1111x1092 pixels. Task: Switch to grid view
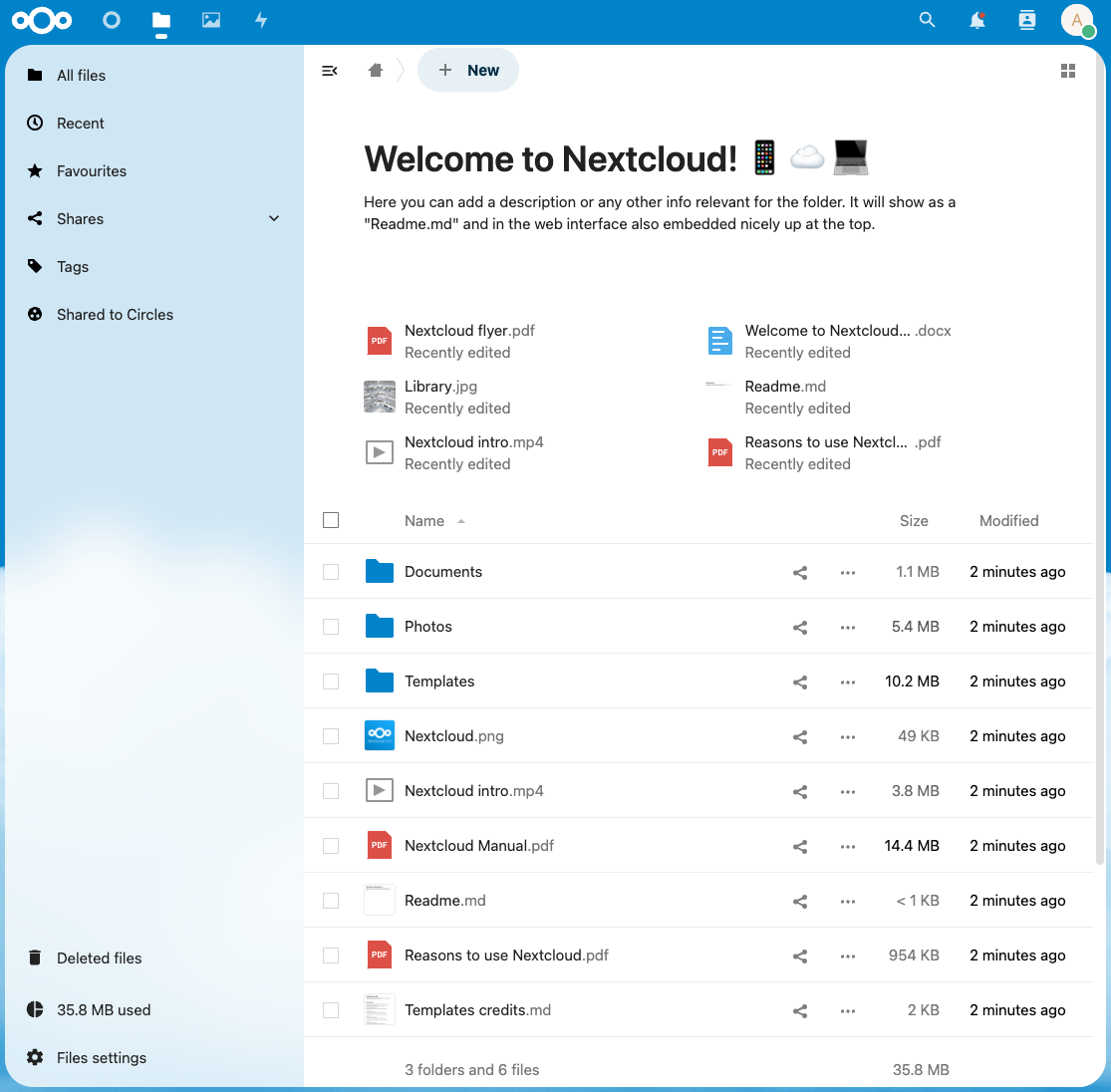pyautogui.click(x=1068, y=70)
